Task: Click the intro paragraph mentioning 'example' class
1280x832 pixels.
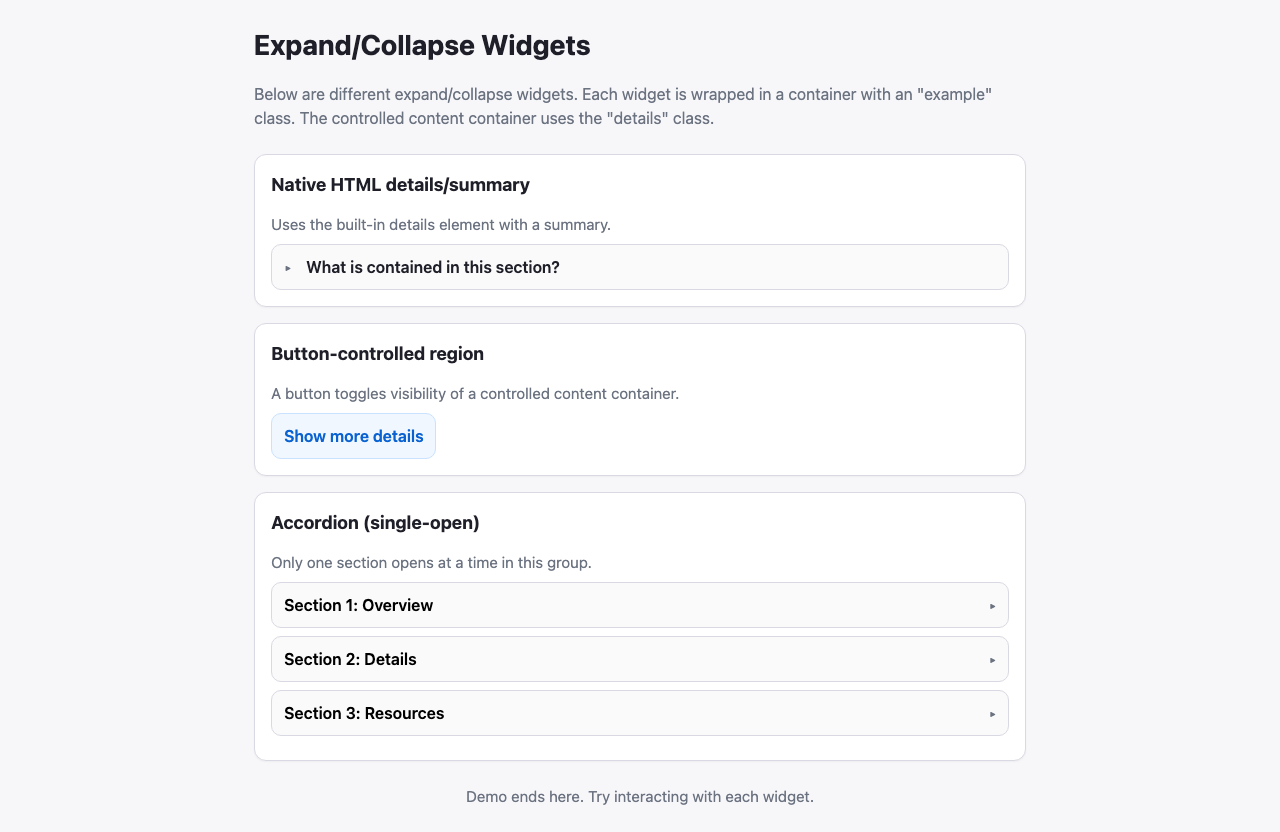Action: tap(622, 106)
